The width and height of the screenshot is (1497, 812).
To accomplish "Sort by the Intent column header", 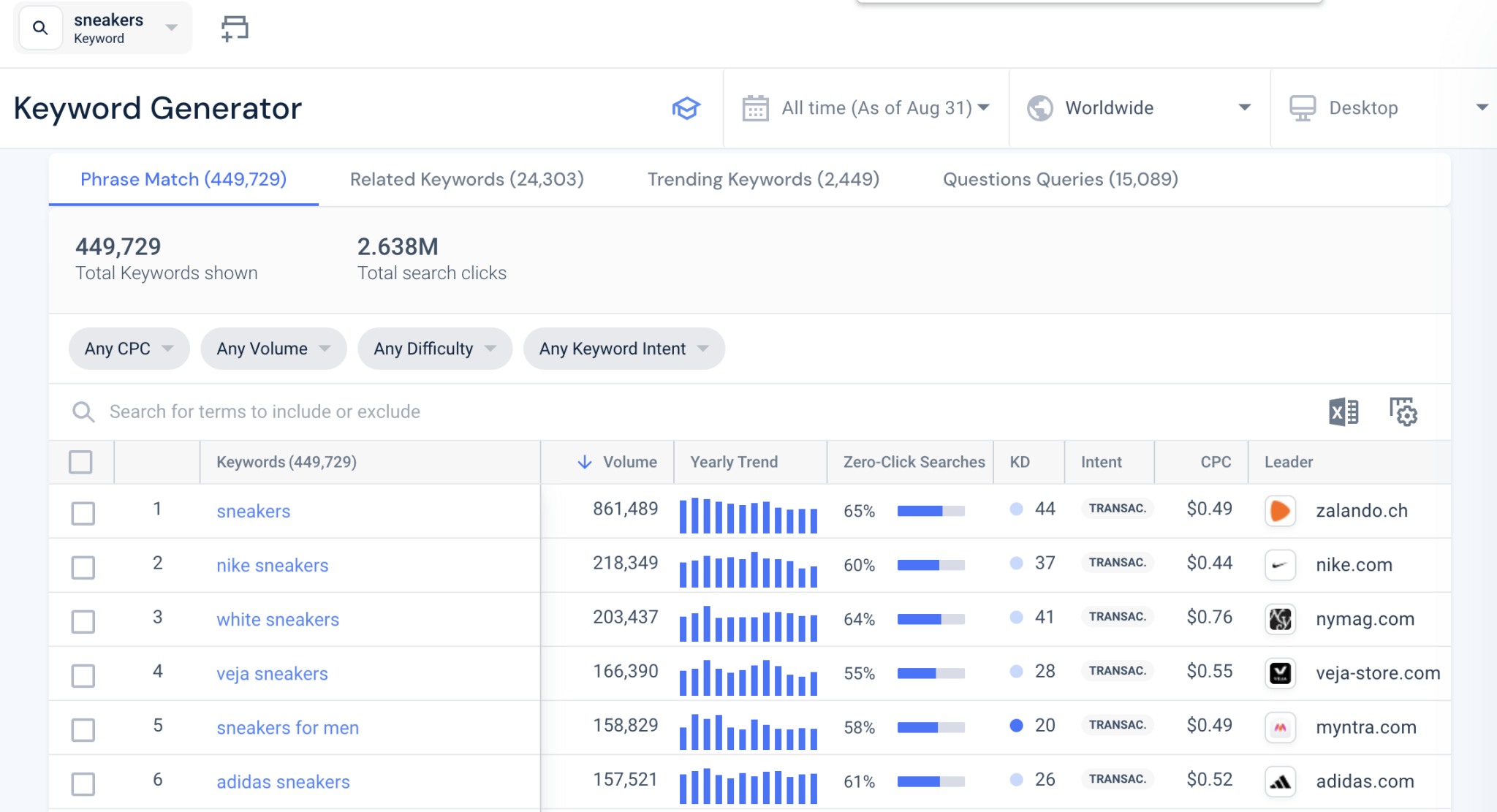I will pyautogui.click(x=1101, y=462).
